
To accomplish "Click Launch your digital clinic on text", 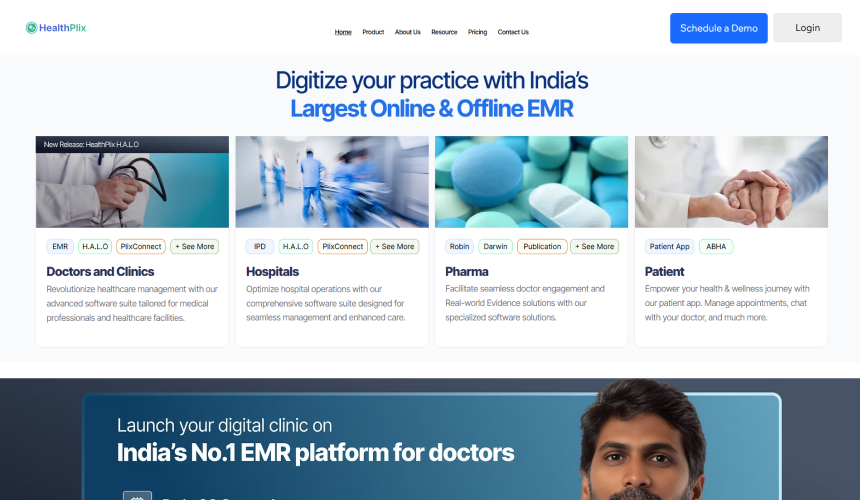I will [224, 425].
